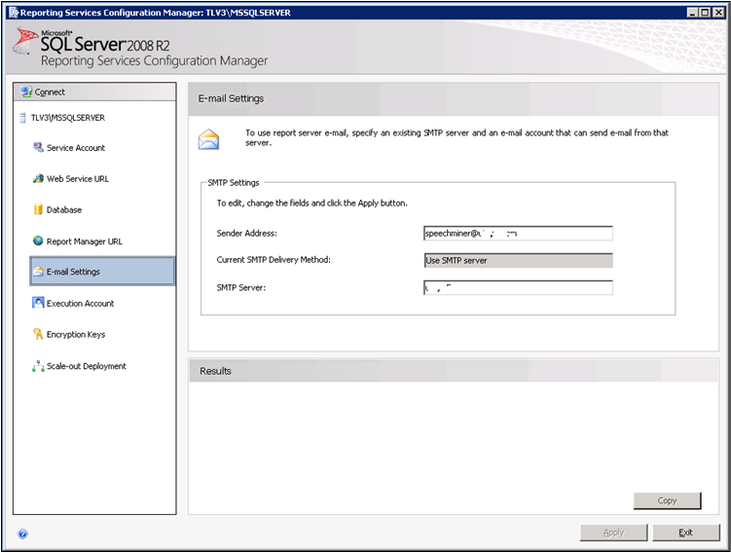The height and width of the screenshot is (553, 731).
Task: Click the Database cylinder icon
Action: point(38,209)
